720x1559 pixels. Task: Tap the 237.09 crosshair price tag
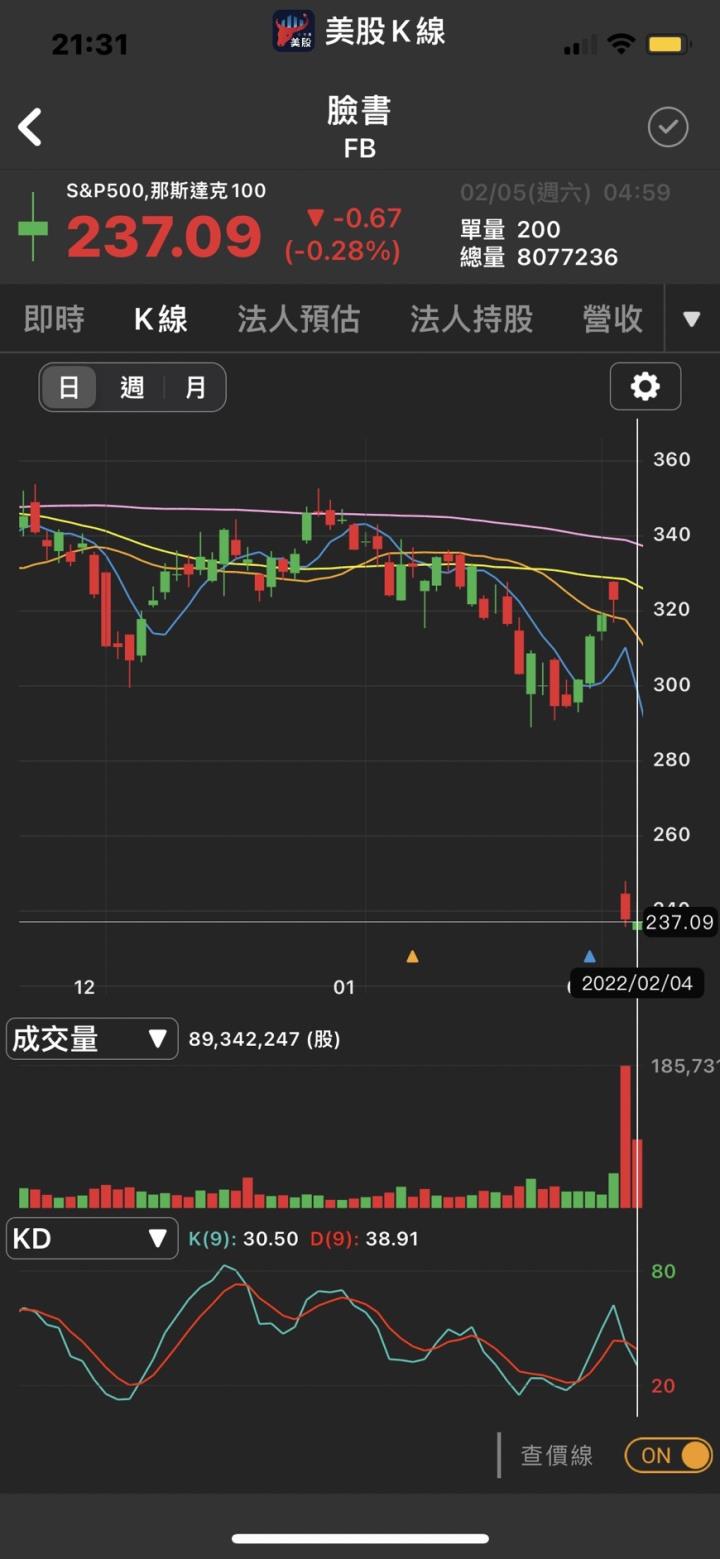point(680,922)
